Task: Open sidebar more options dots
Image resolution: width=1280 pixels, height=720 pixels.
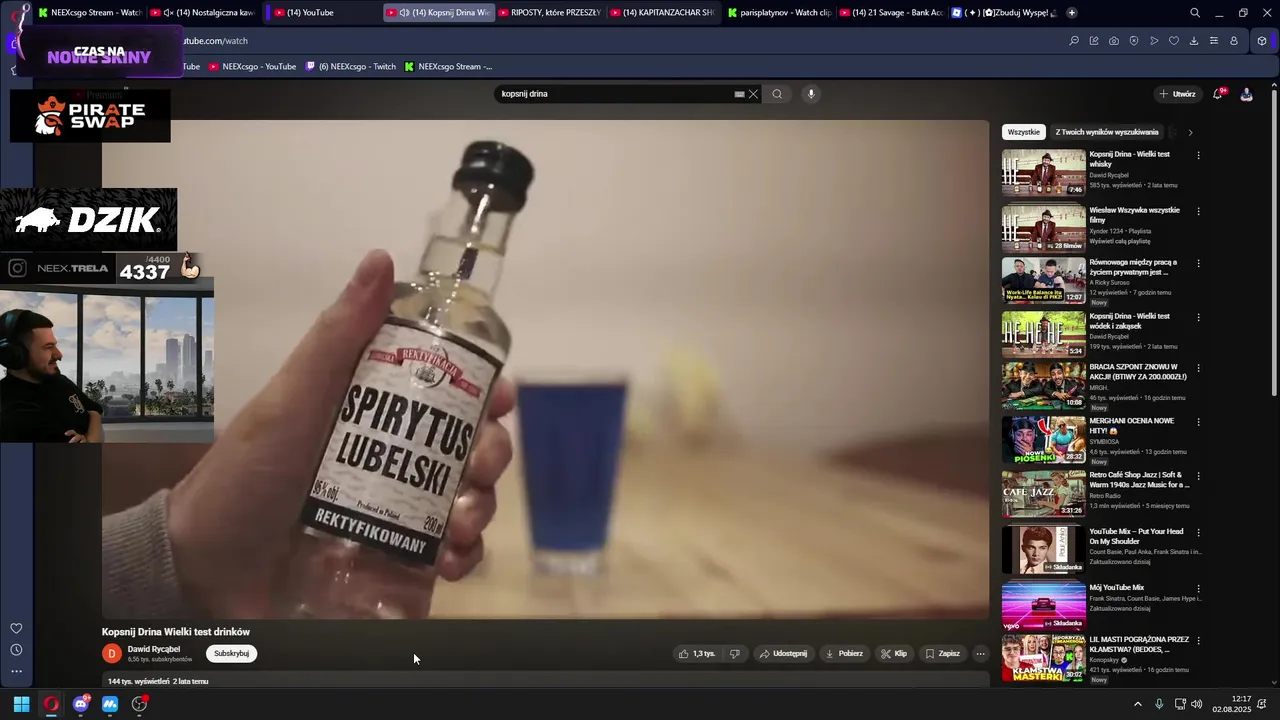Action: pyautogui.click(x=16, y=671)
